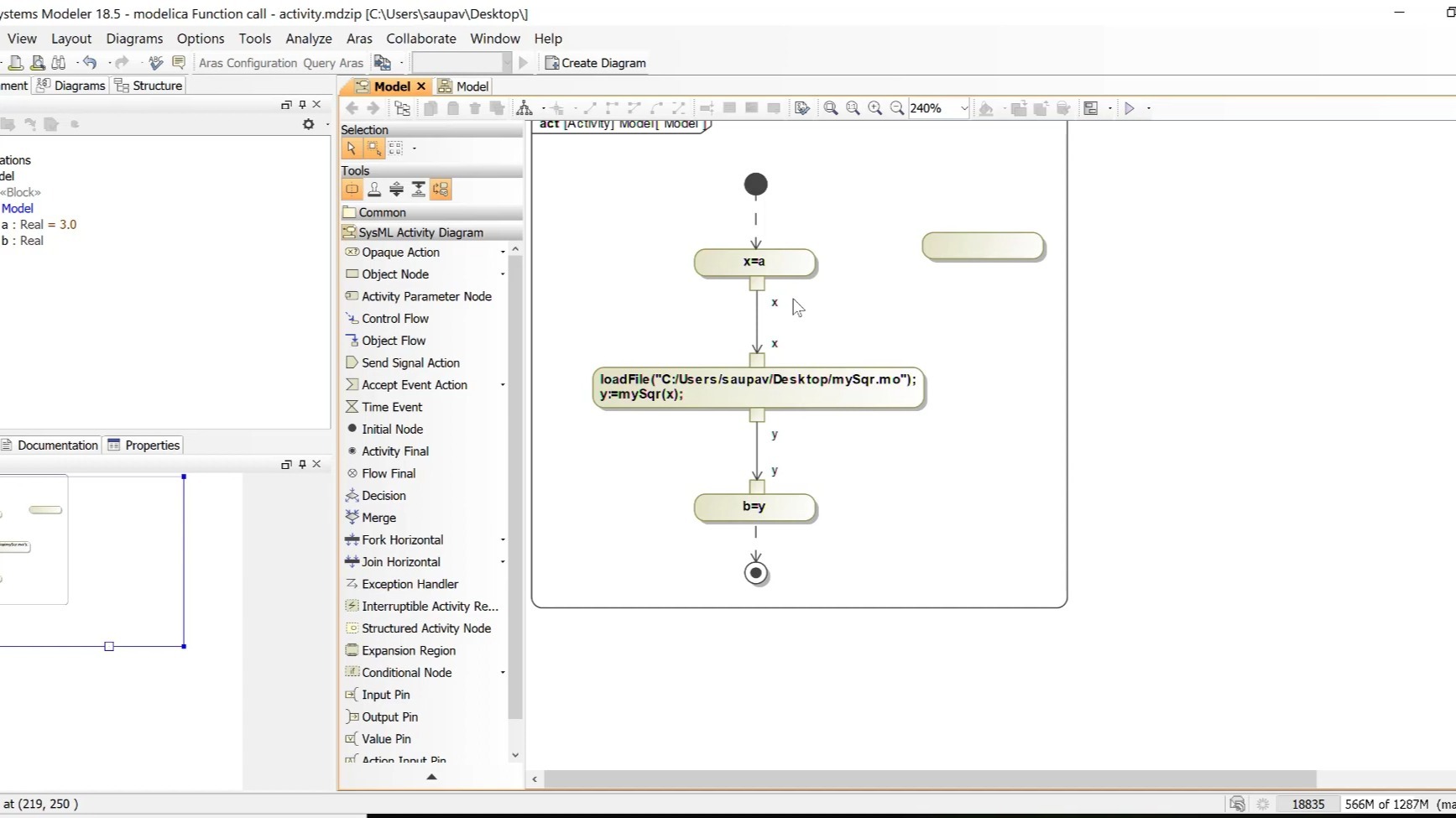This screenshot has width=1456, height=818.
Task: Expand Opaque Action palette variants arrow
Action: click(x=503, y=253)
